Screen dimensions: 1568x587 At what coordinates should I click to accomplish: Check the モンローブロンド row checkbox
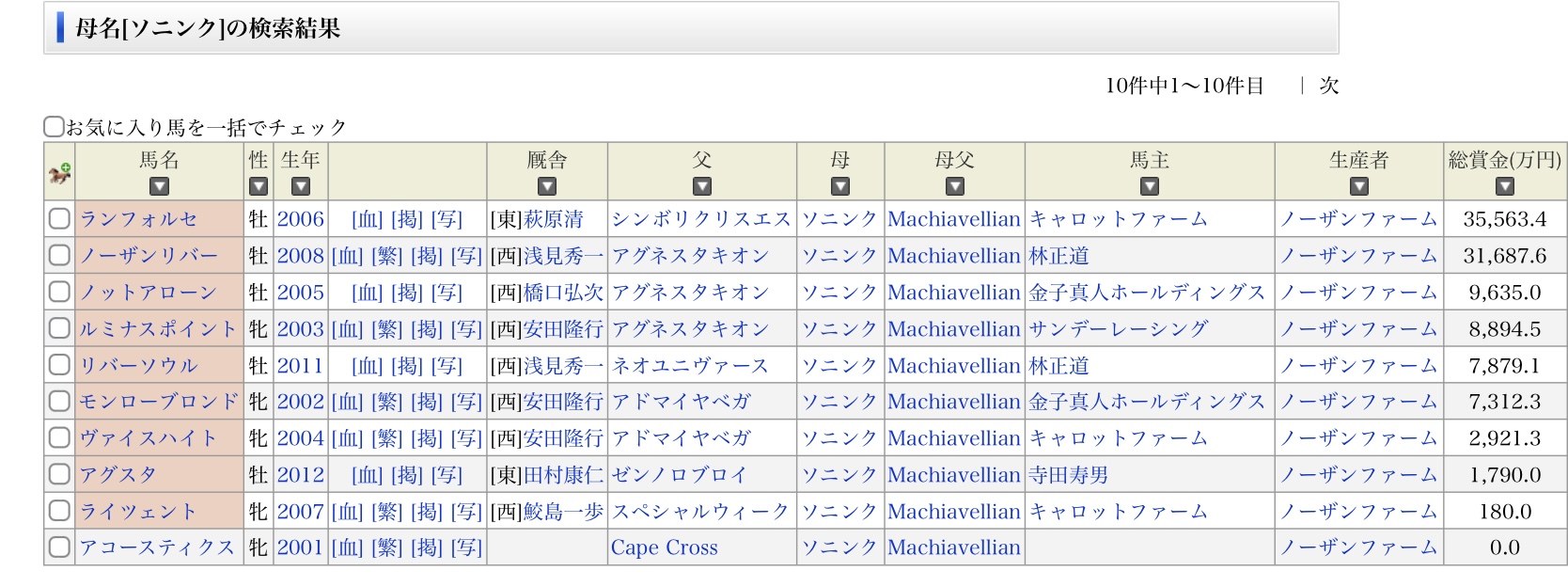tap(59, 402)
